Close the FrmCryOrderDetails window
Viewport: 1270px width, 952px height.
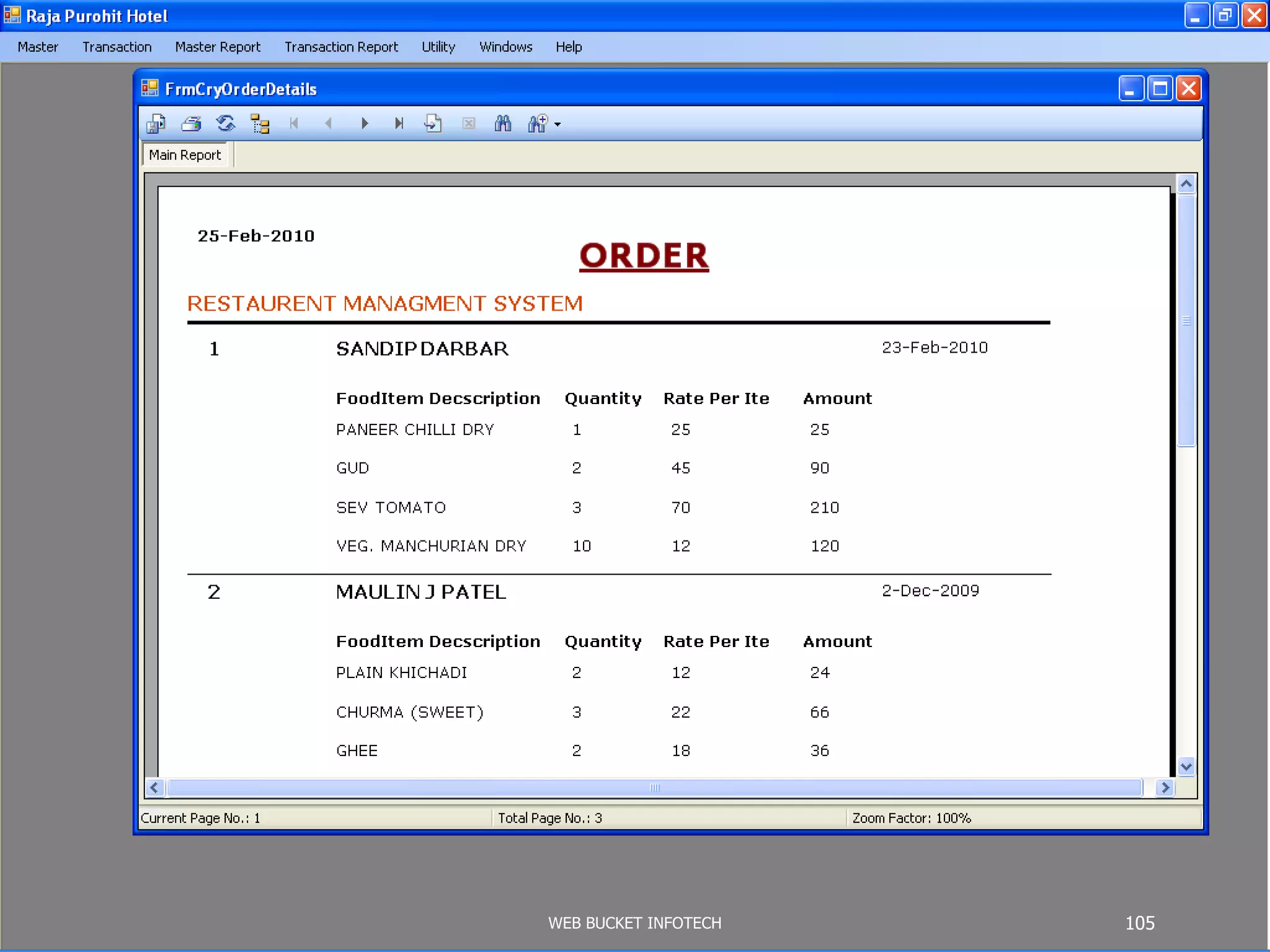point(1189,89)
